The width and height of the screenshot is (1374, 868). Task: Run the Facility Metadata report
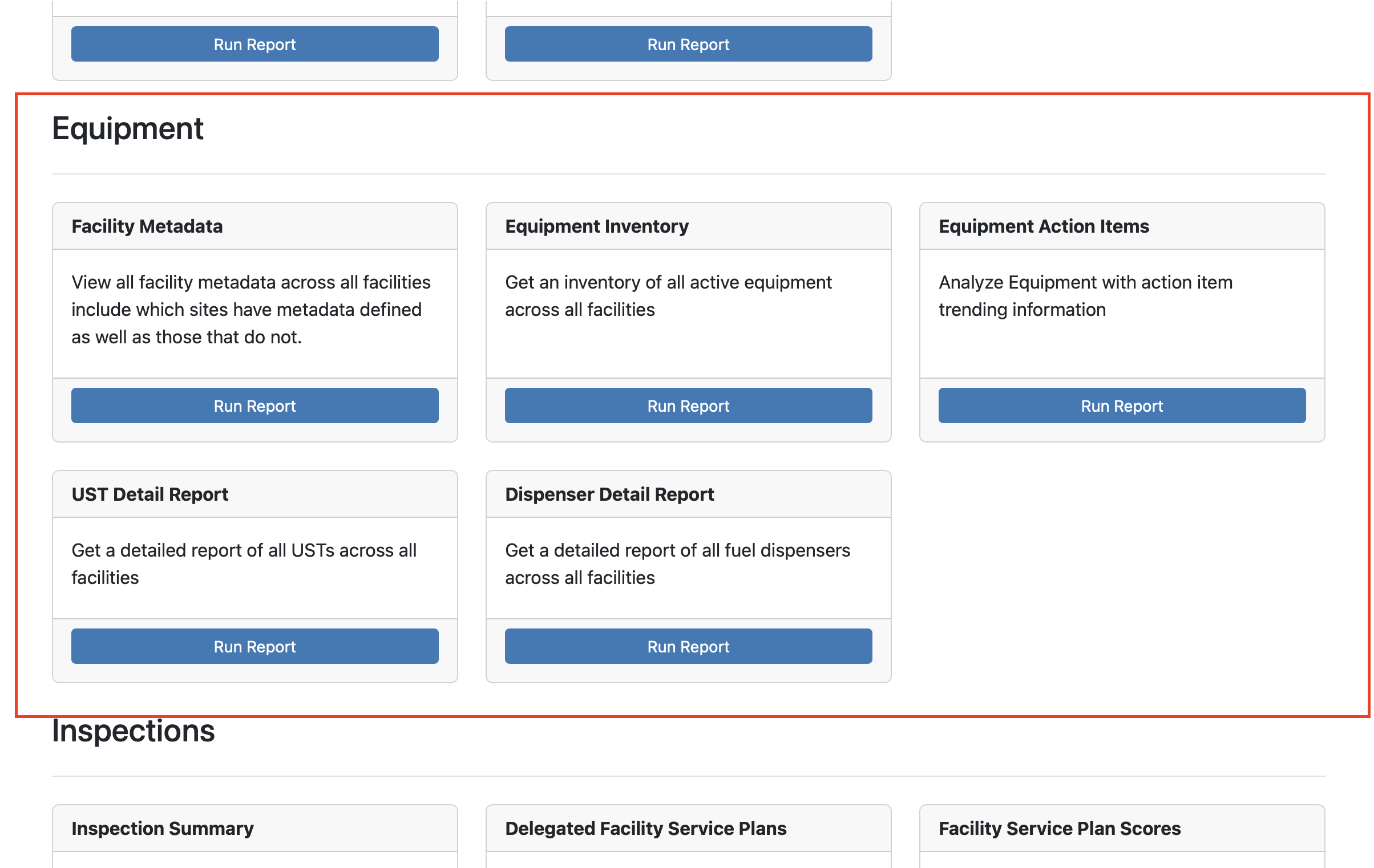[254, 405]
